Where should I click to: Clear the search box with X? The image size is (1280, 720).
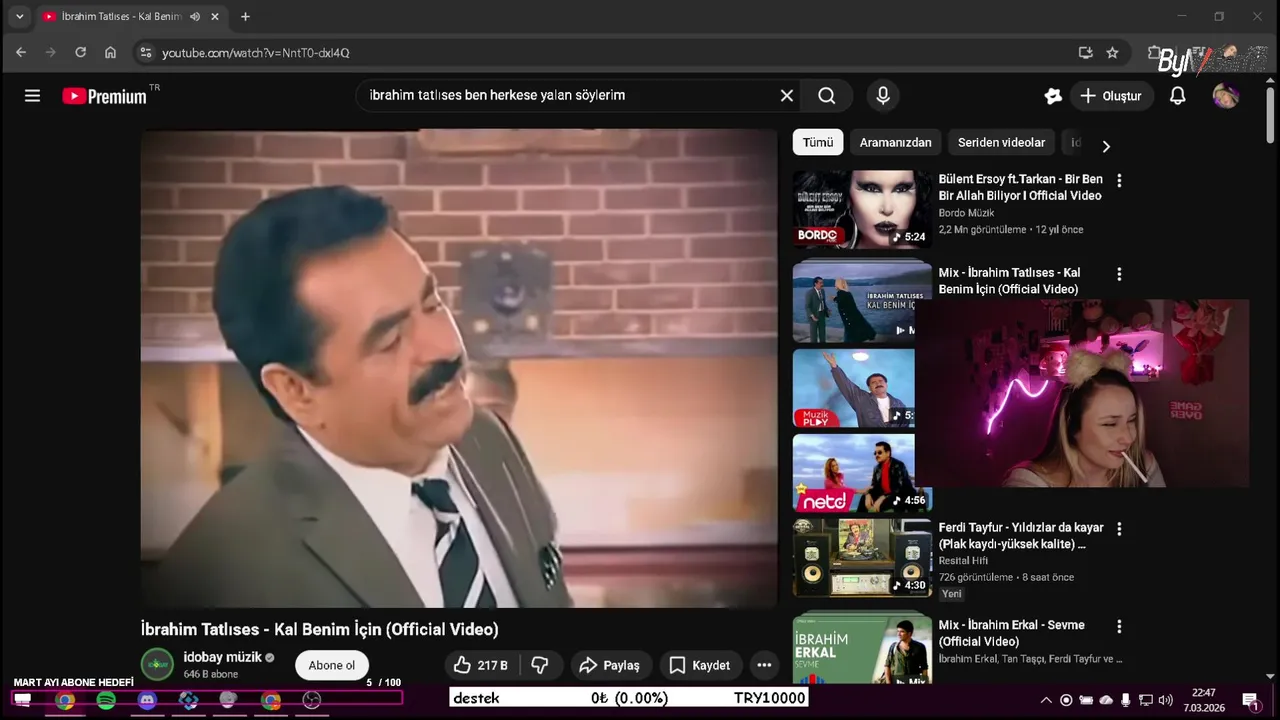[787, 96]
